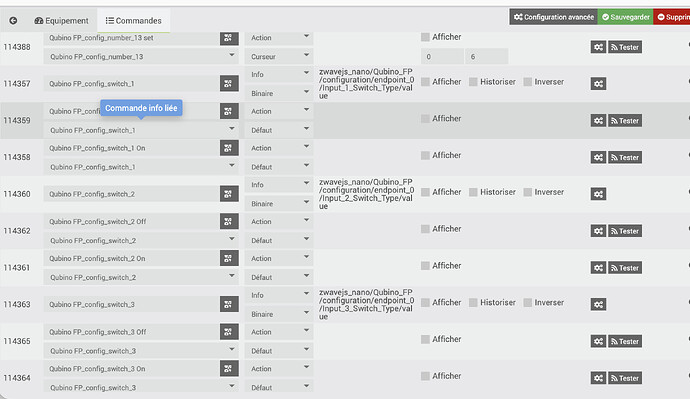Edit name field Qubino FP_config_switch_2
Image resolution: width=690 pixels, height=399 pixels.
(x=132, y=194)
